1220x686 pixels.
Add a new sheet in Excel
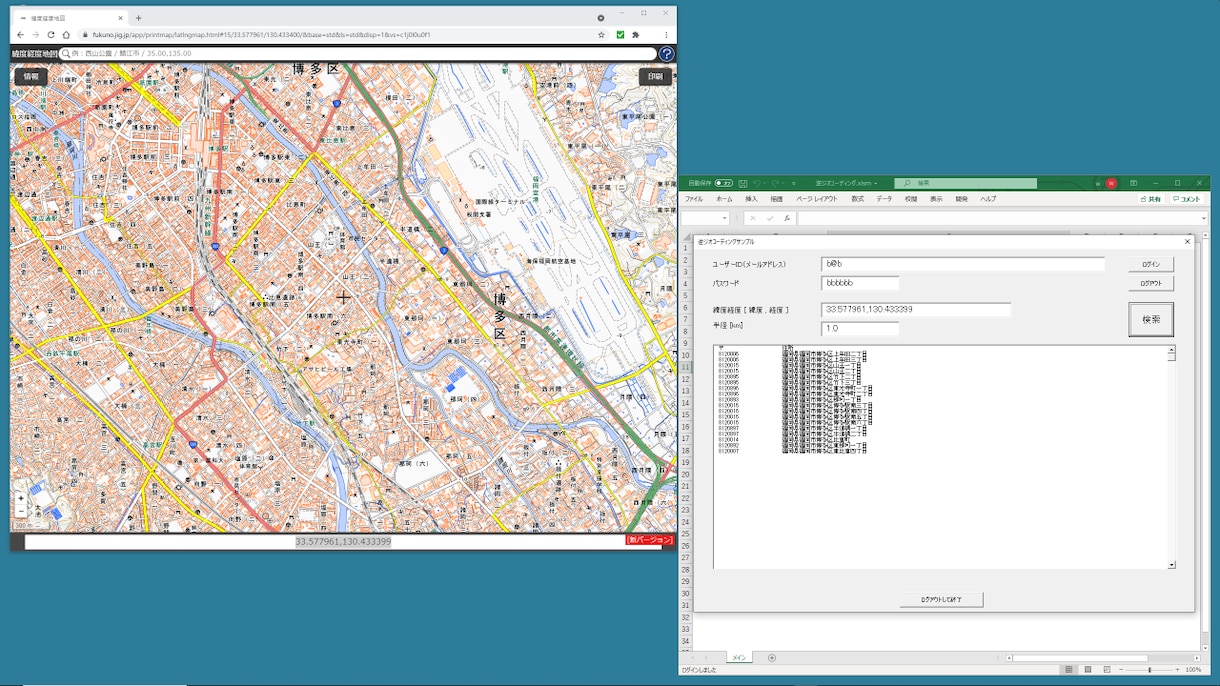(x=771, y=658)
